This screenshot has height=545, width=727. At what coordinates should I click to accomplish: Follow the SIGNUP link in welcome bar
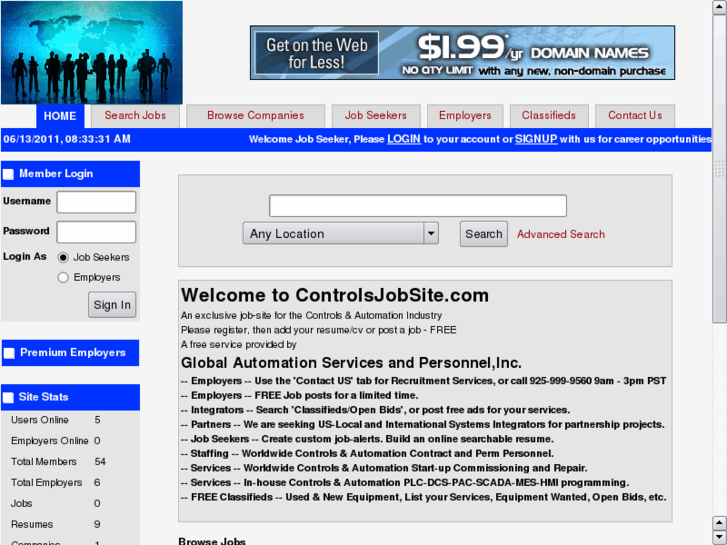point(536,139)
